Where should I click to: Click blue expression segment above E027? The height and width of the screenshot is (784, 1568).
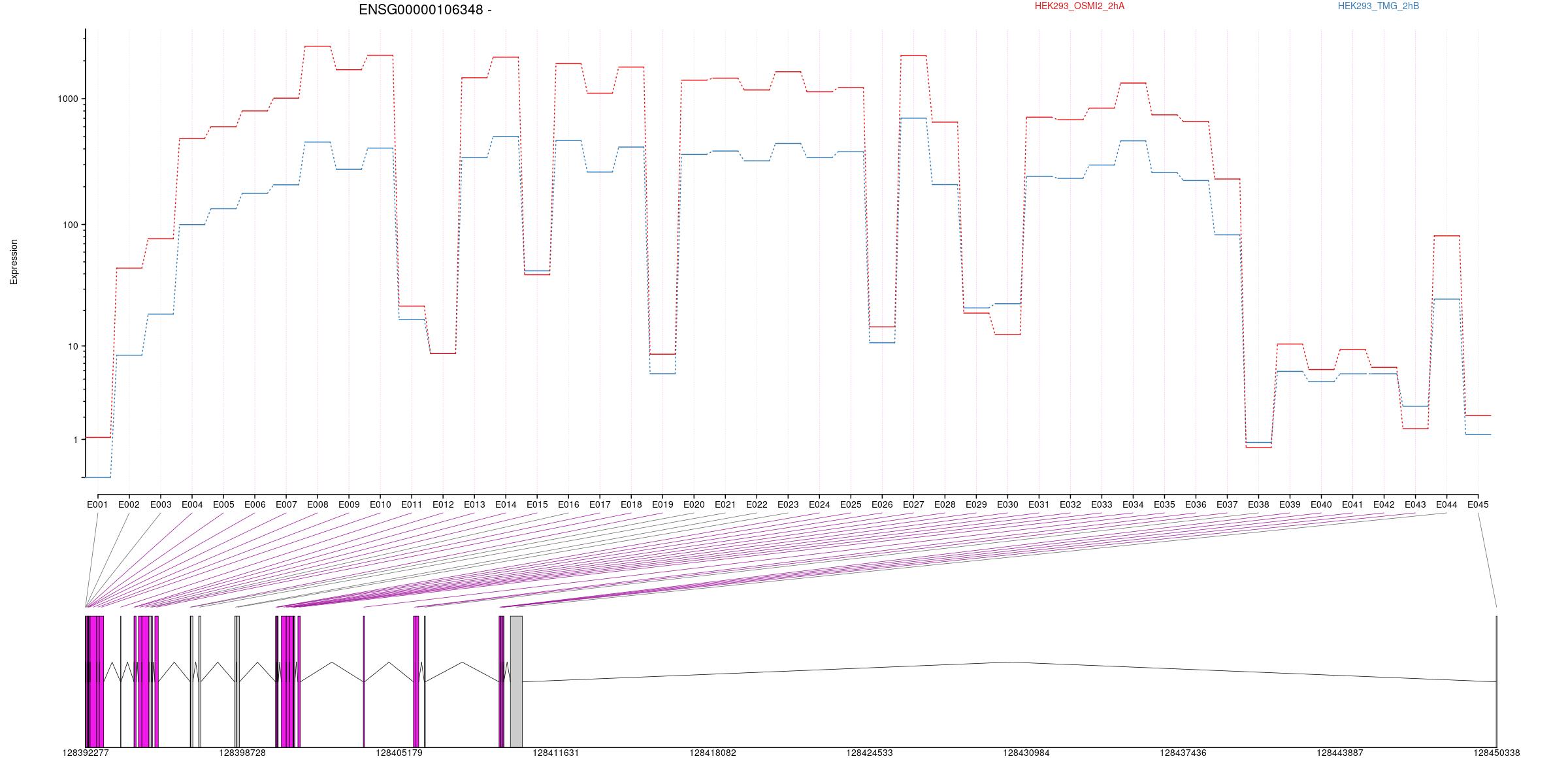tap(913, 118)
